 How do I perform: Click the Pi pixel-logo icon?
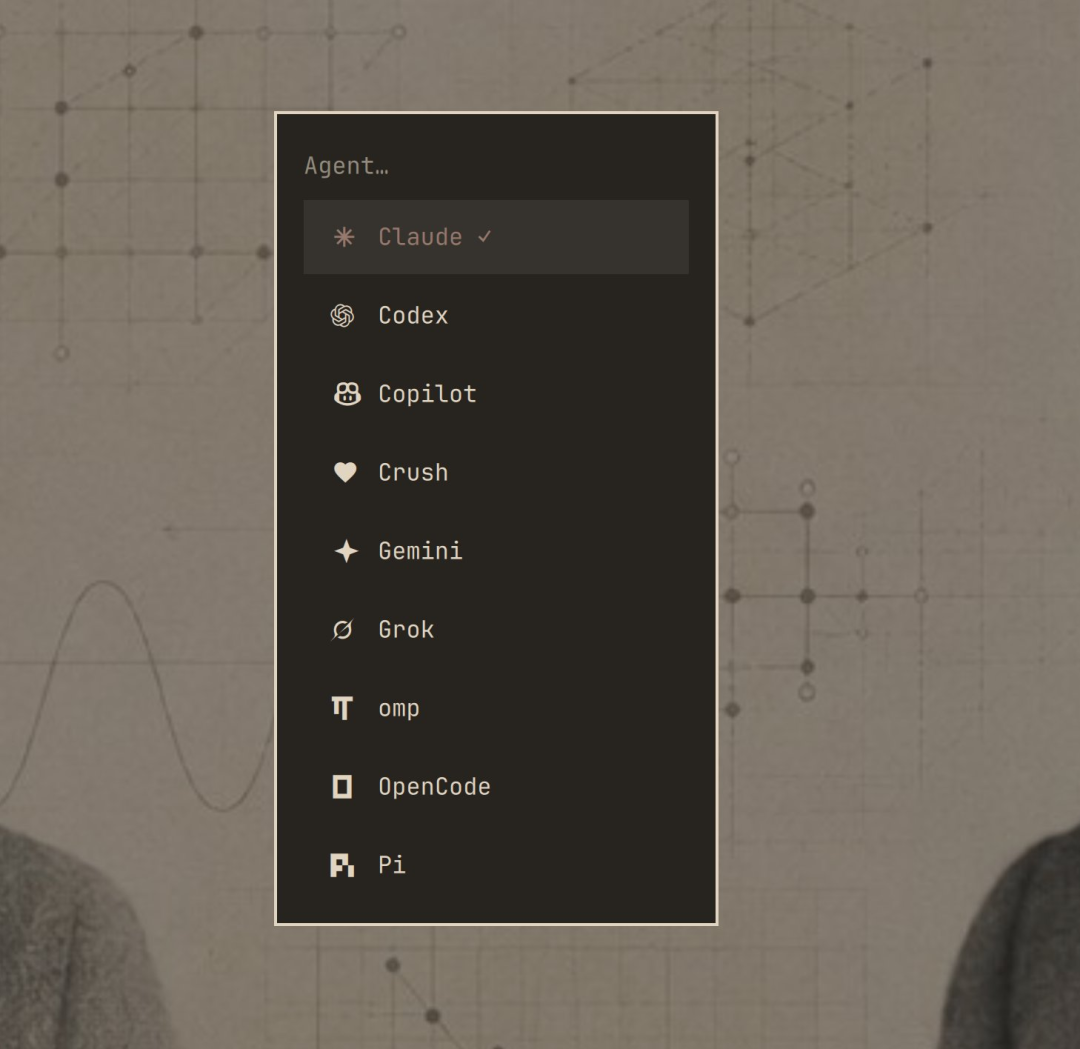(342, 865)
